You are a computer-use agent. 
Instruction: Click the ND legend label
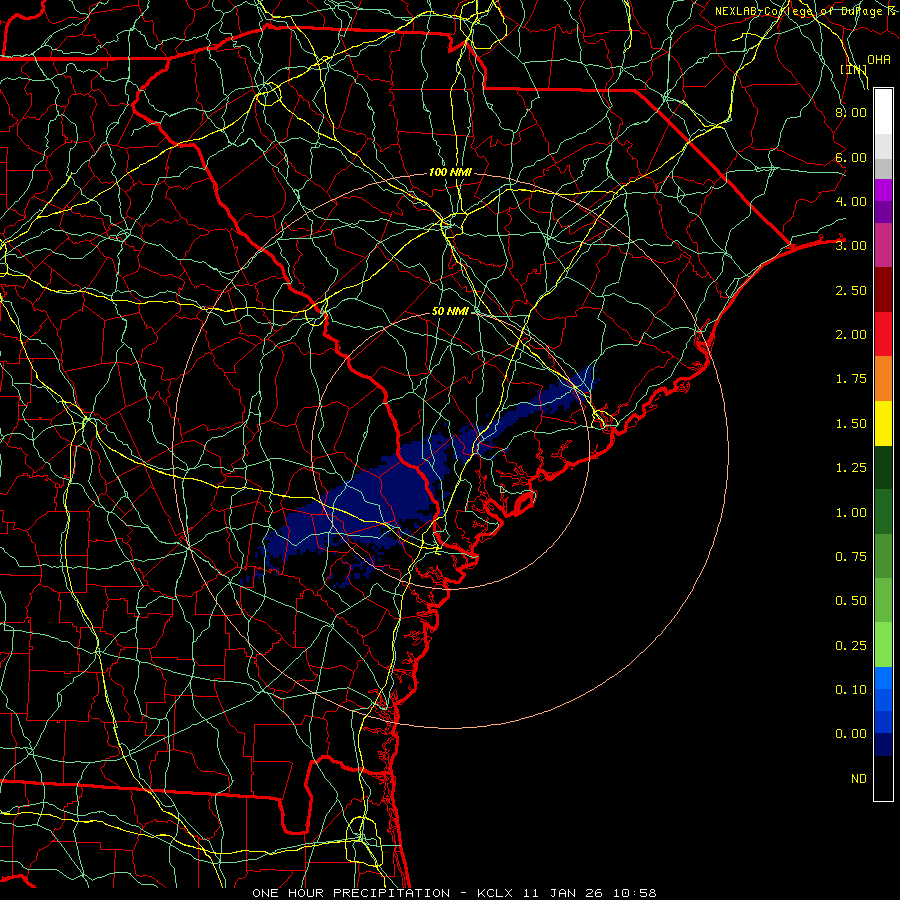coord(859,779)
